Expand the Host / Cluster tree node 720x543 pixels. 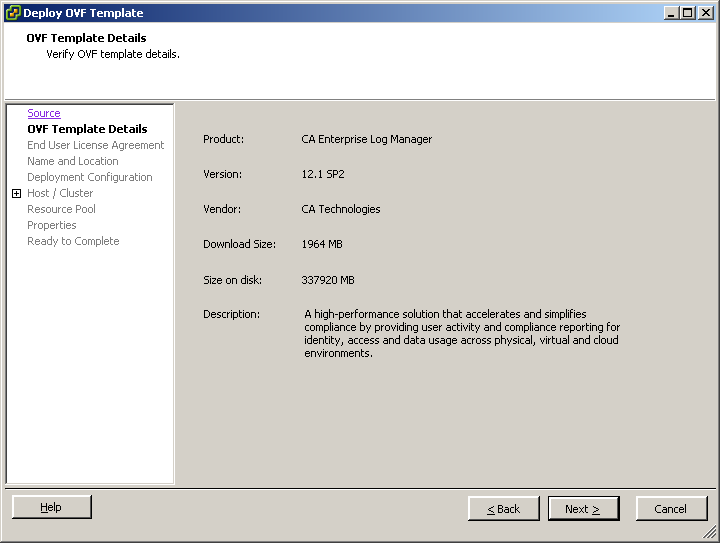(x=16, y=194)
